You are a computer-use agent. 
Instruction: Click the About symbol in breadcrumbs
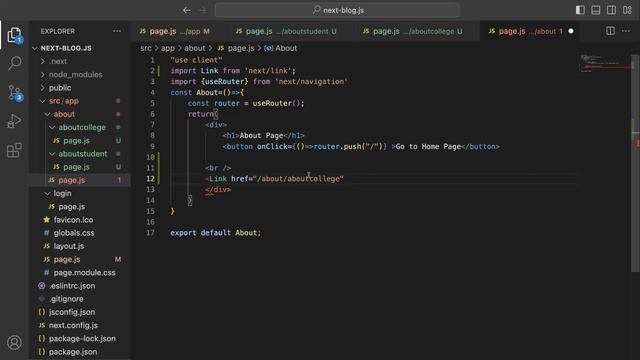point(281,48)
